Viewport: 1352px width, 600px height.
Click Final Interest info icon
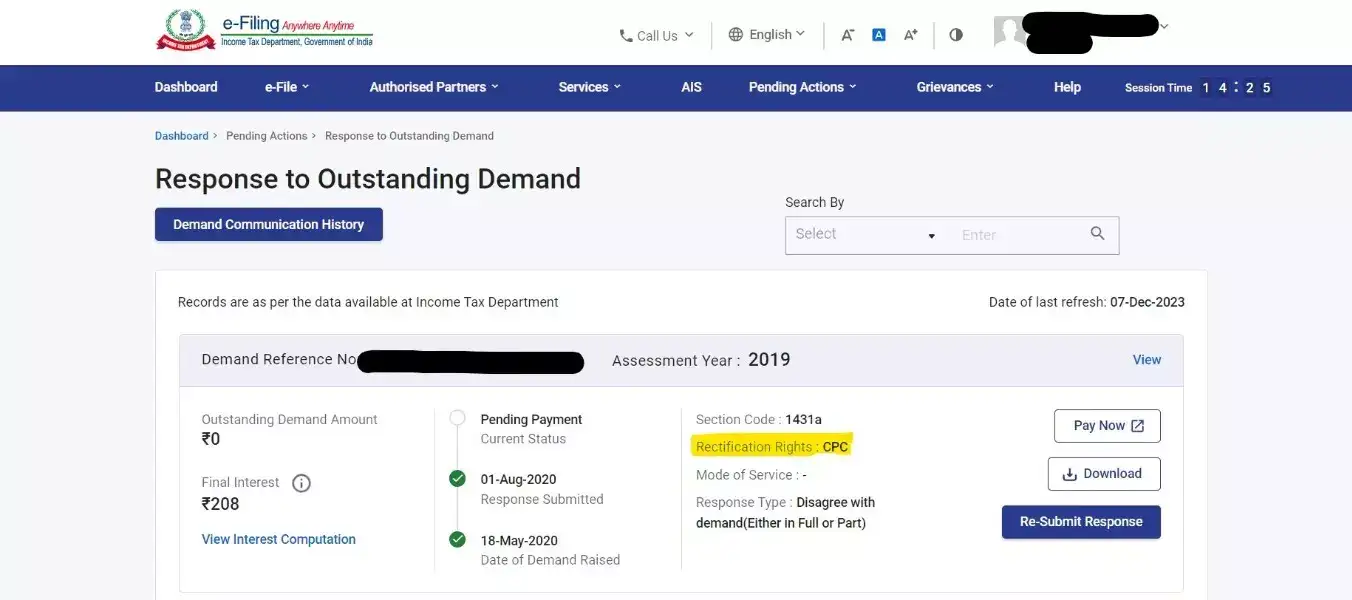301,483
